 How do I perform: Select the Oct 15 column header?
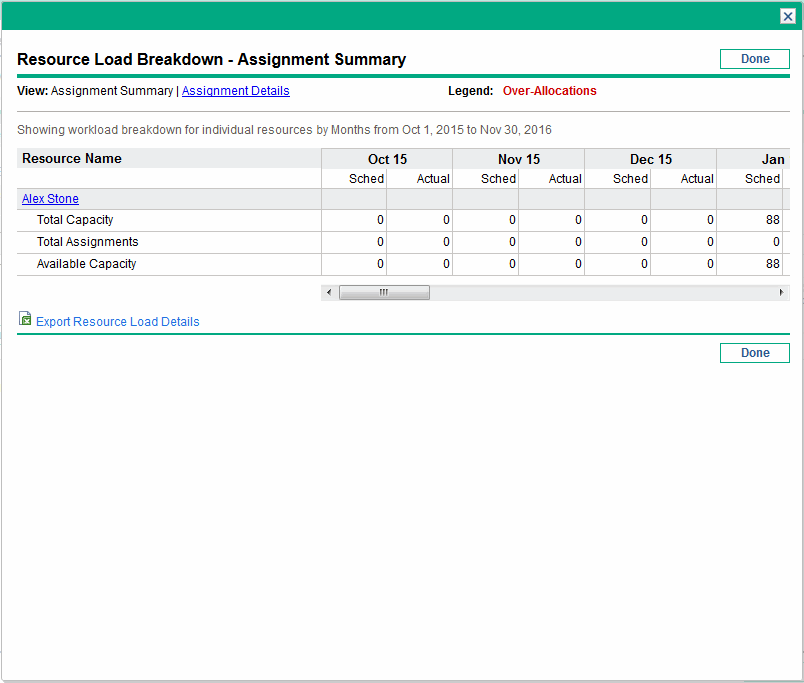[387, 159]
